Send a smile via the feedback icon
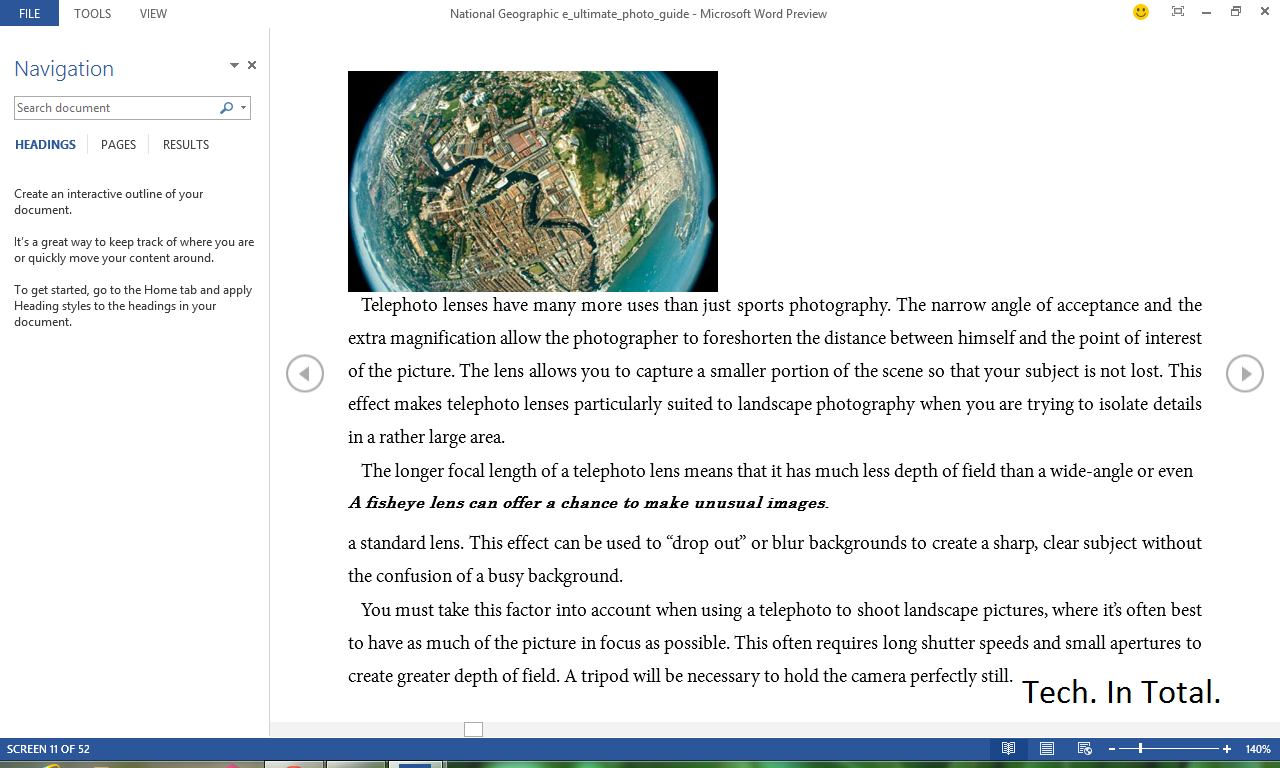This screenshot has height=768, width=1280. point(1140,13)
